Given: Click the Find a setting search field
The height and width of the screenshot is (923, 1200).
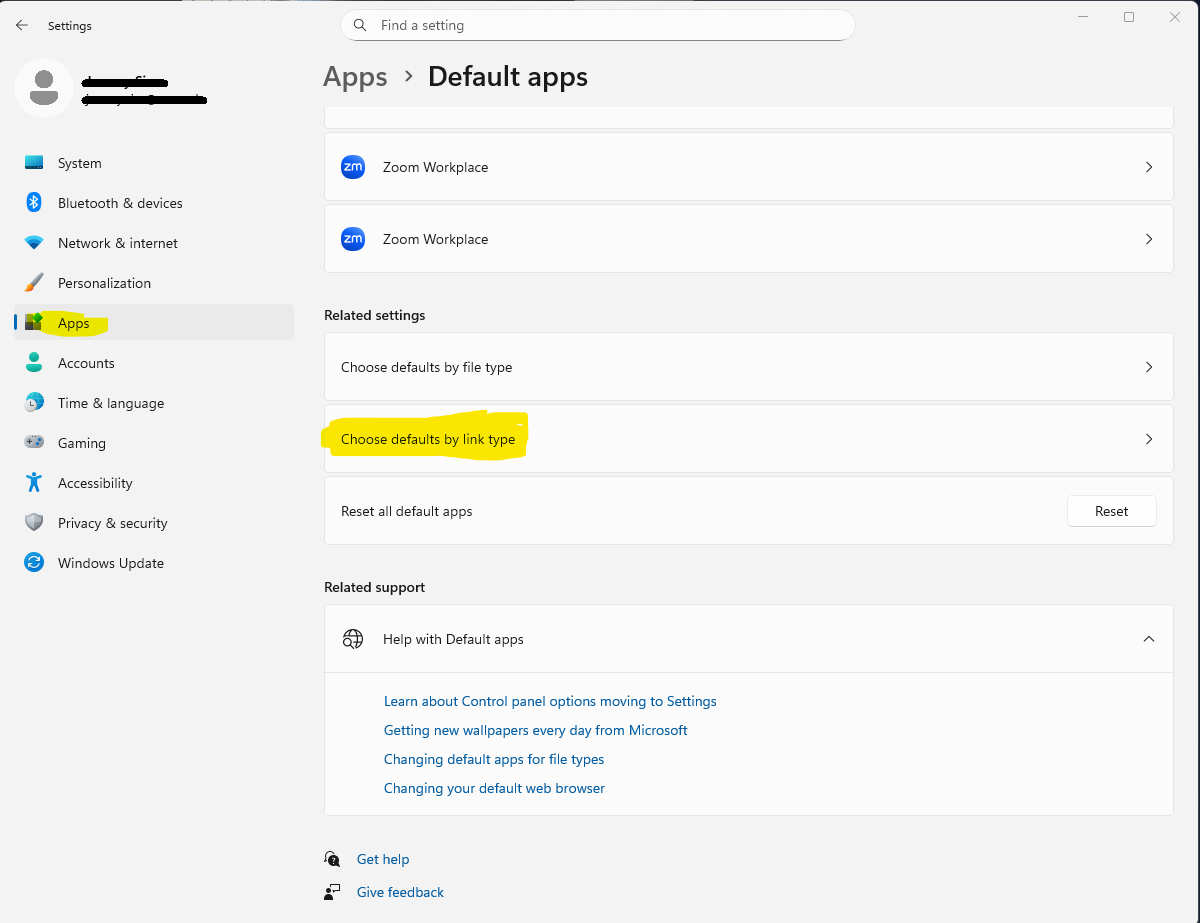Looking at the screenshot, I should tap(597, 25).
